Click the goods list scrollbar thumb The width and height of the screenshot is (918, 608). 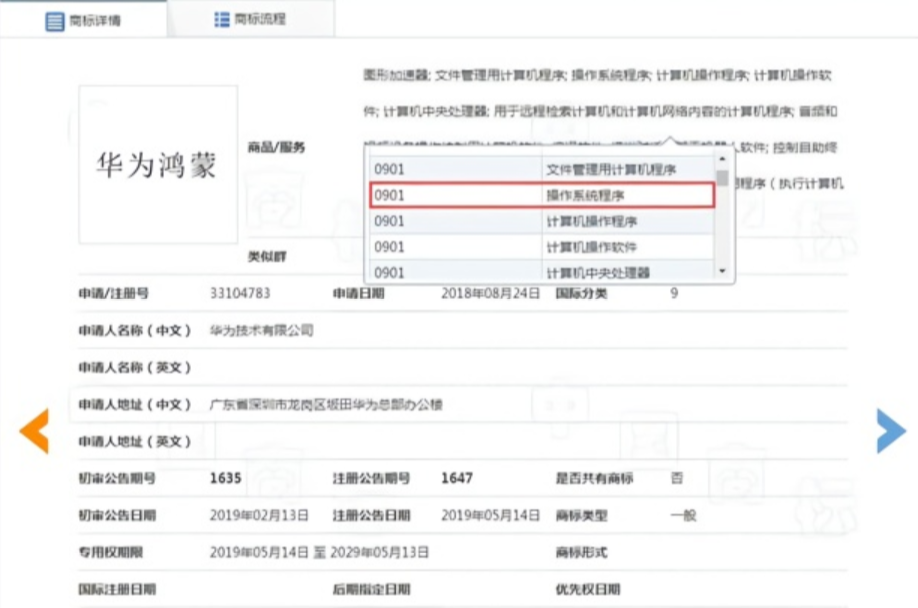(722, 177)
